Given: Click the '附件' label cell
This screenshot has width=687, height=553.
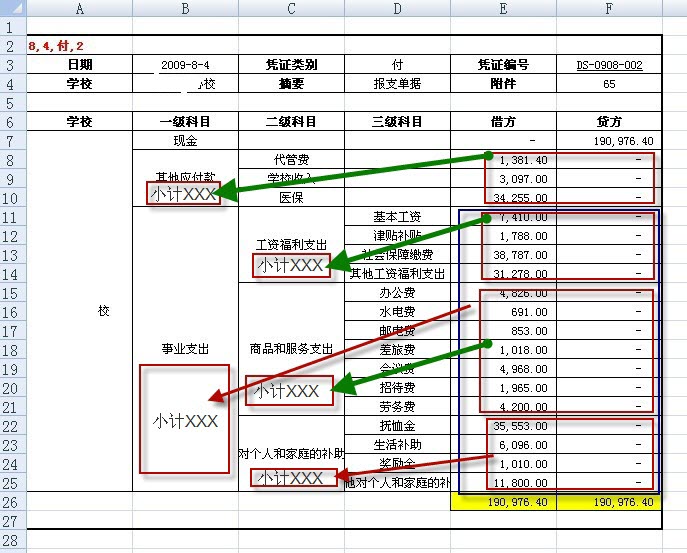Looking at the screenshot, I should [x=503, y=83].
